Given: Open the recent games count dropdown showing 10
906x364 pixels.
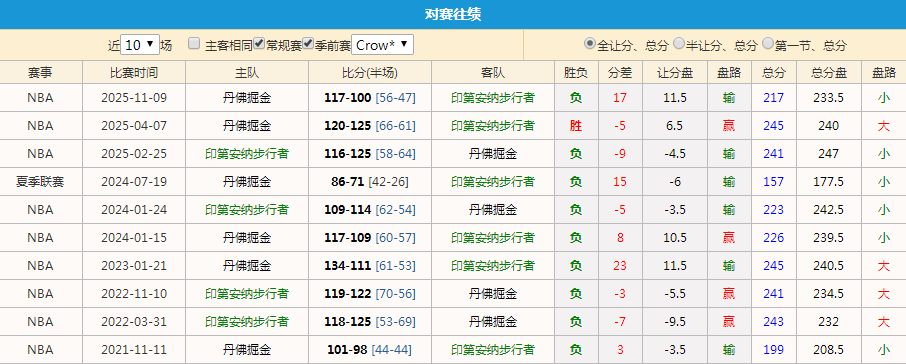Looking at the screenshot, I should [140, 44].
